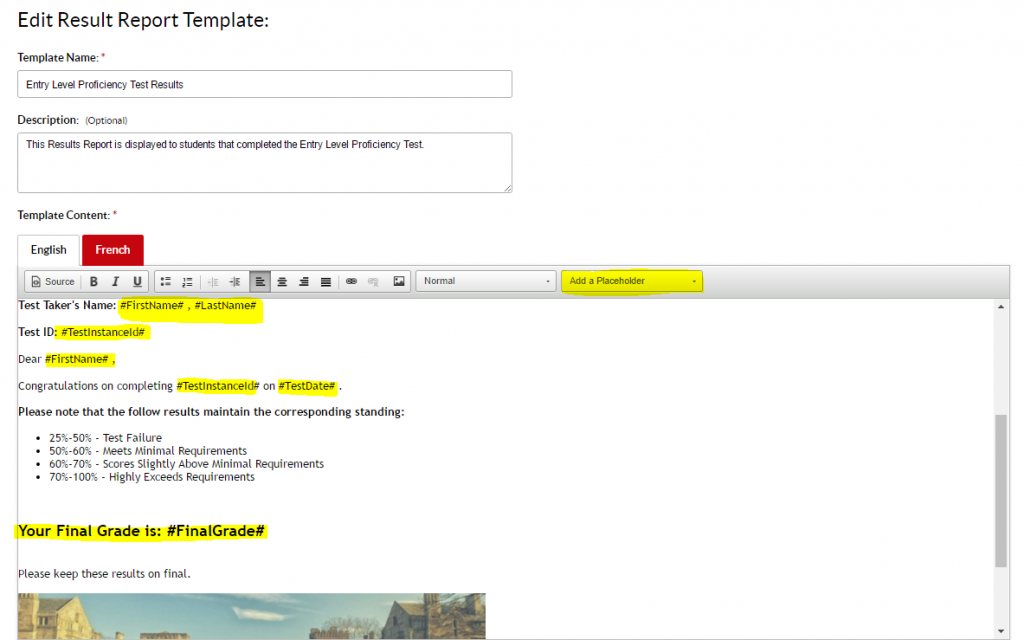Toggle underline formatting
Screen dimensions: 1024x640
[x=137, y=281]
